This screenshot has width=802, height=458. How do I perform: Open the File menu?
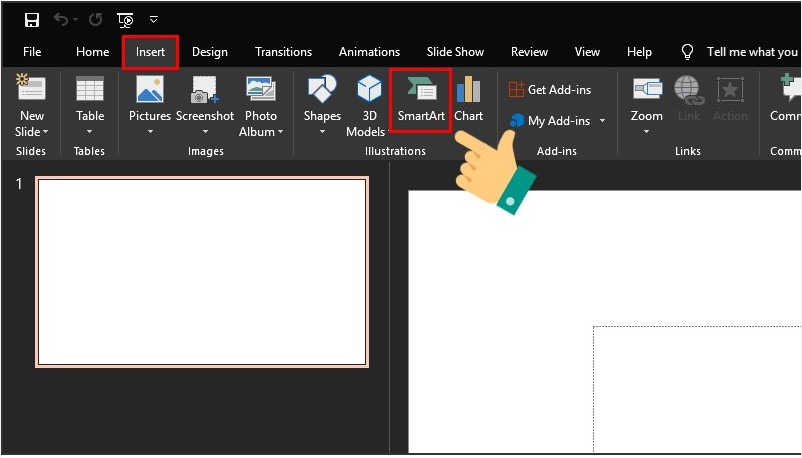coord(32,52)
